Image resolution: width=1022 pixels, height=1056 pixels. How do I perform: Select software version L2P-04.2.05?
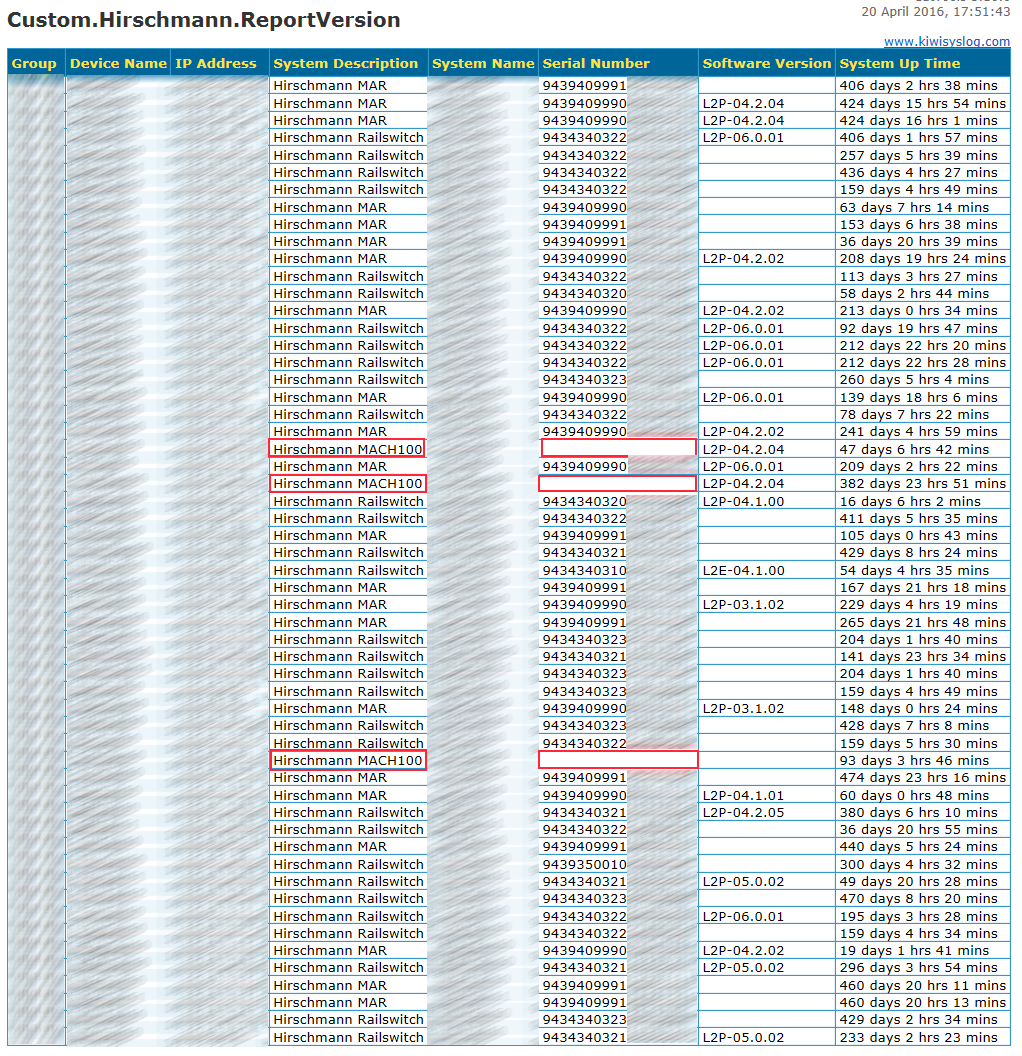743,812
